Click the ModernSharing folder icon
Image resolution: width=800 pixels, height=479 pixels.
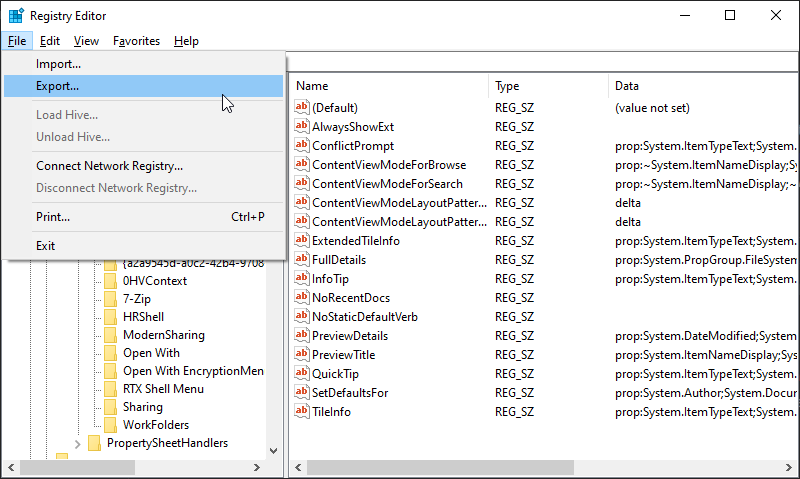(x=110, y=335)
